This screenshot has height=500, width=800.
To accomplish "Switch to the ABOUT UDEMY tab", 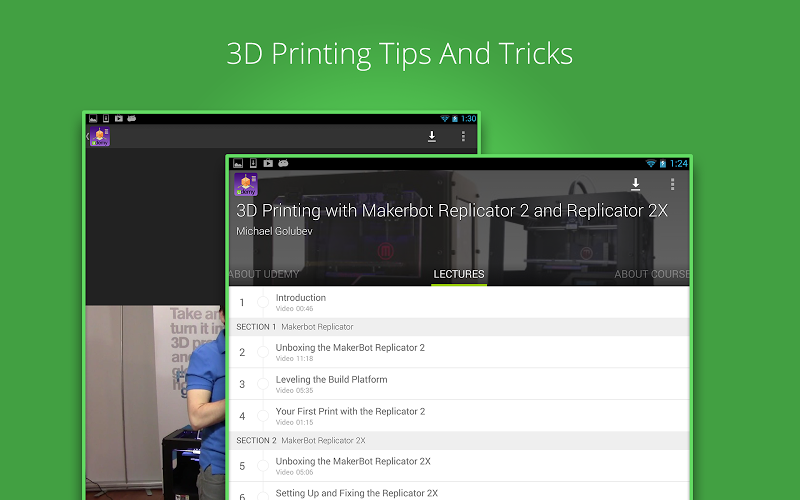I will pyautogui.click(x=264, y=274).
